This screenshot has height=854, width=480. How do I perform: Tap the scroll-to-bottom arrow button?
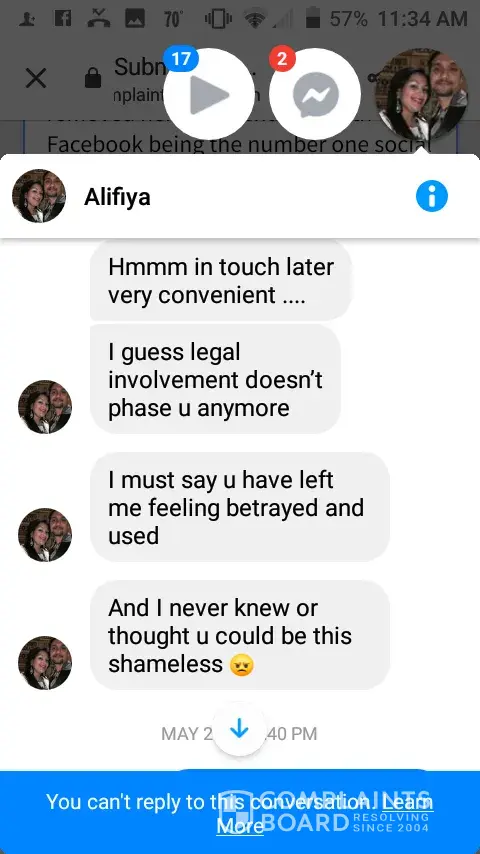(x=239, y=731)
